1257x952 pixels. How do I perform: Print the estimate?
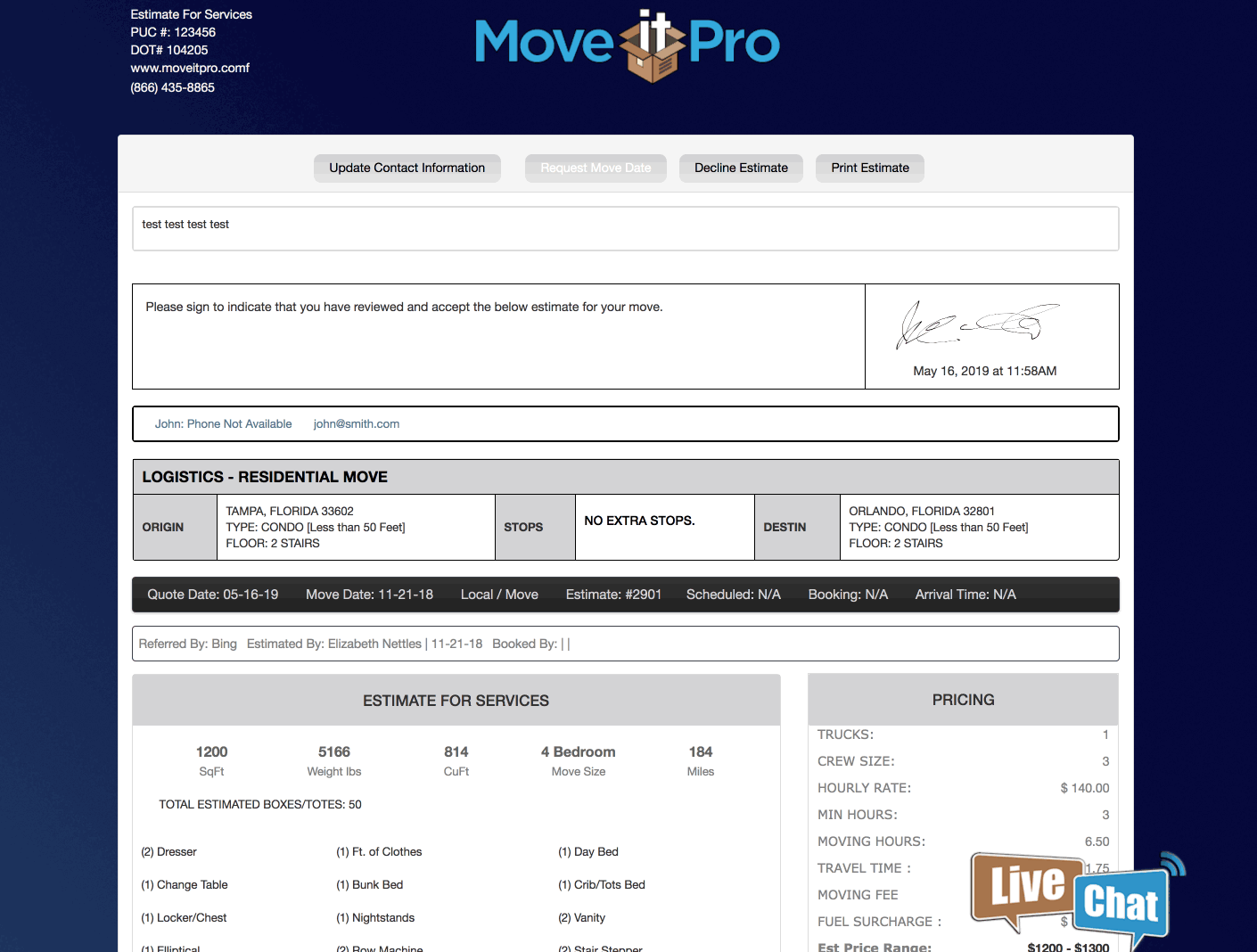pos(870,168)
